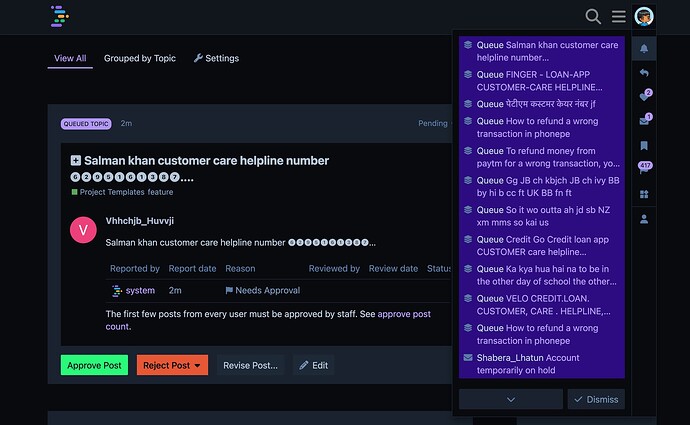
Task: Click the feature tag
Action: click(160, 192)
